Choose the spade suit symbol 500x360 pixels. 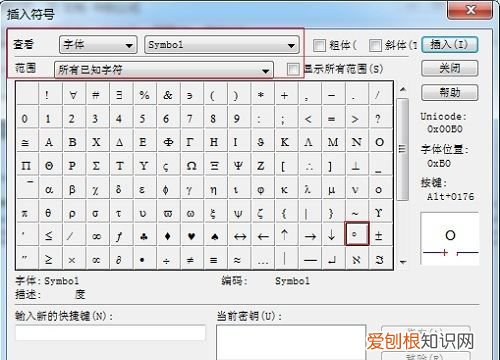click(x=215, y=235)
